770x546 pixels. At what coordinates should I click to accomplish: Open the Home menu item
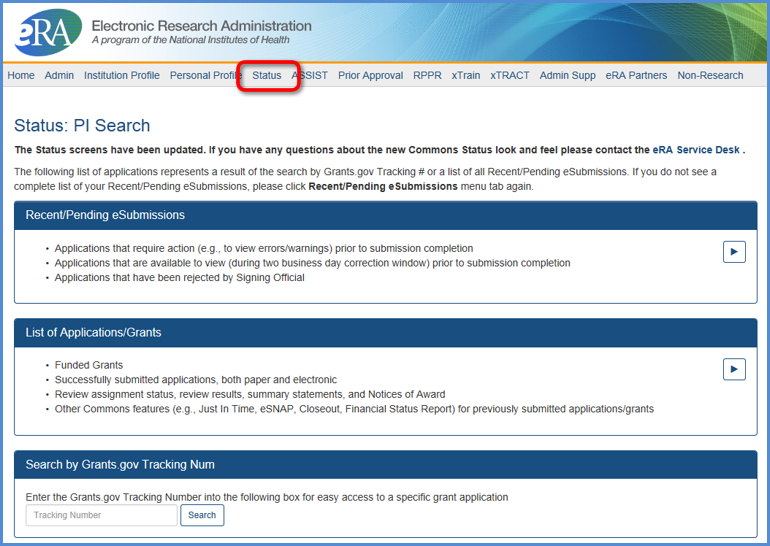tap(21, 75)
